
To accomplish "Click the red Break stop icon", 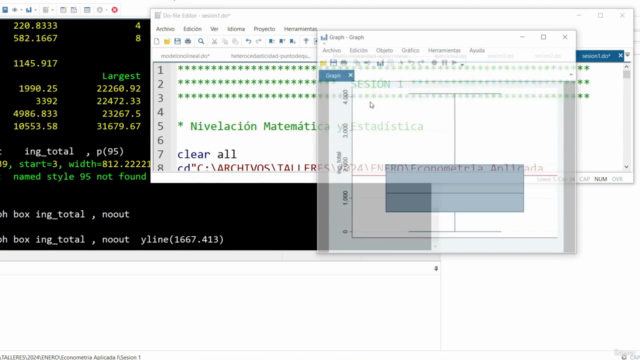I will click(115, 10).
